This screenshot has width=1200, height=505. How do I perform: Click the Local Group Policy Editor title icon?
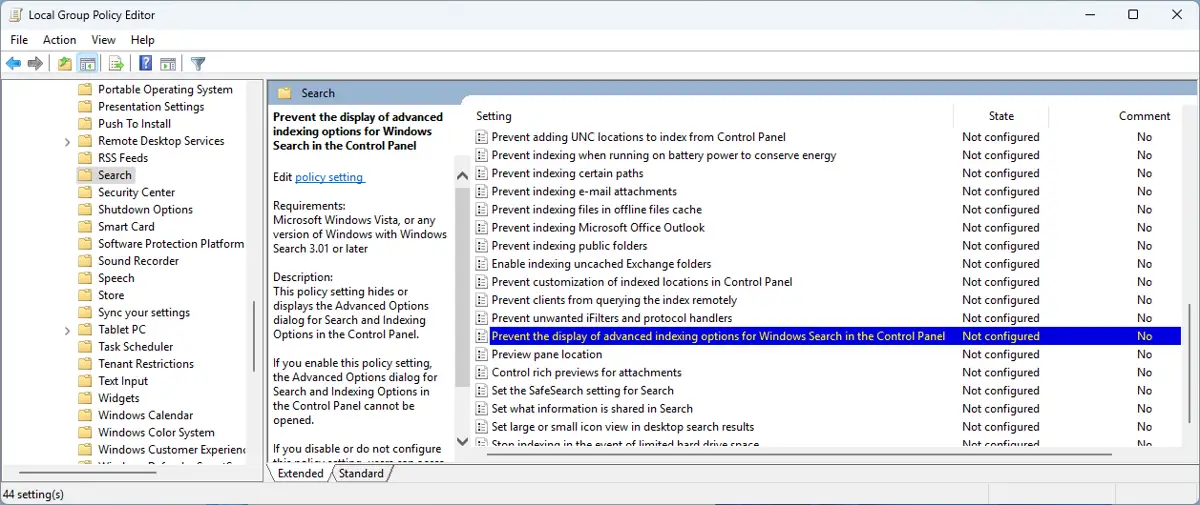point(13,15)
